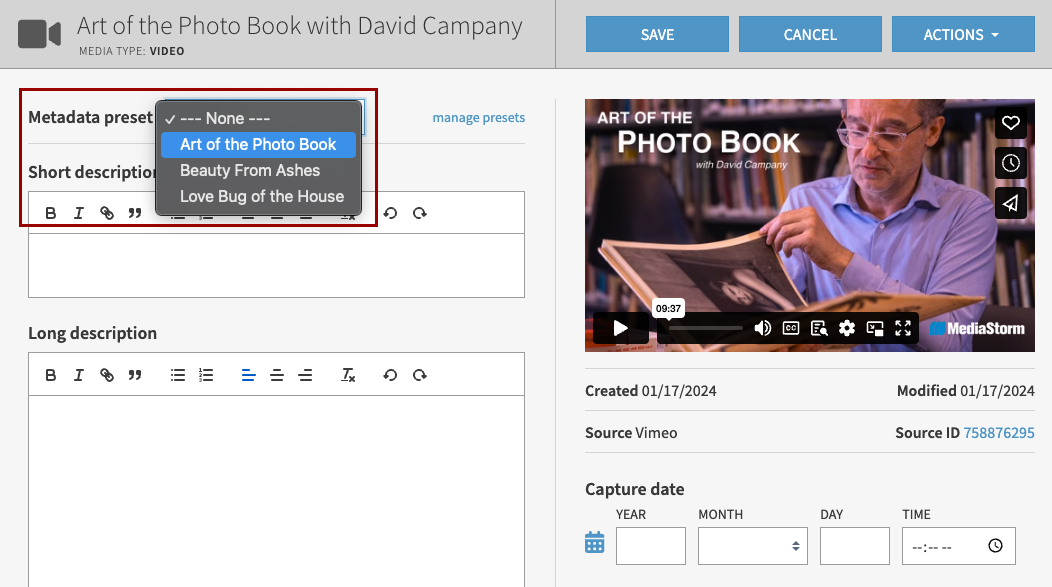
Task: Toggle picture-in-picture on the video player
Action: click(x=875, y=328)
